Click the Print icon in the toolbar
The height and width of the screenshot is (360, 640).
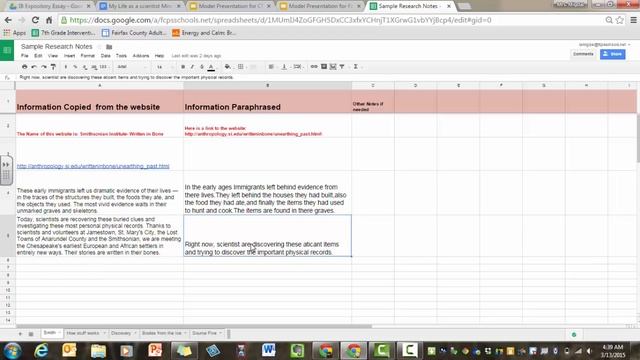[x=24, y=67]
